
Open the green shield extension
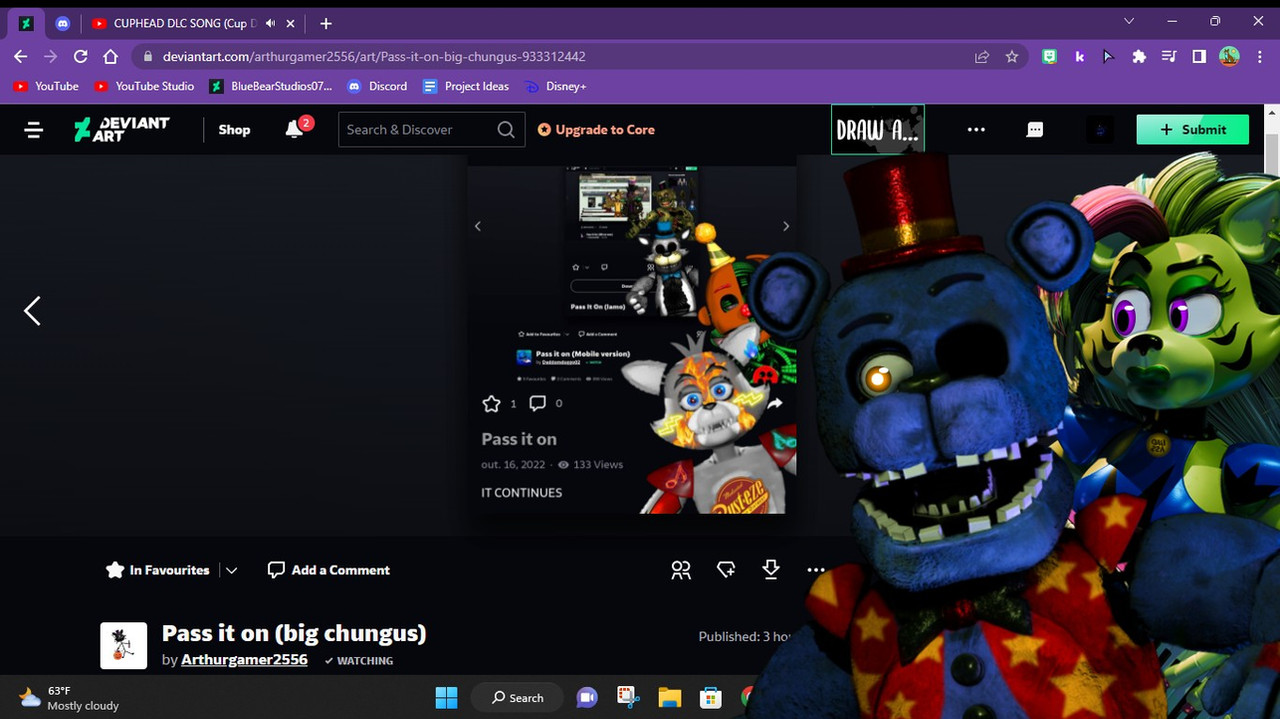coord(1049,57)
